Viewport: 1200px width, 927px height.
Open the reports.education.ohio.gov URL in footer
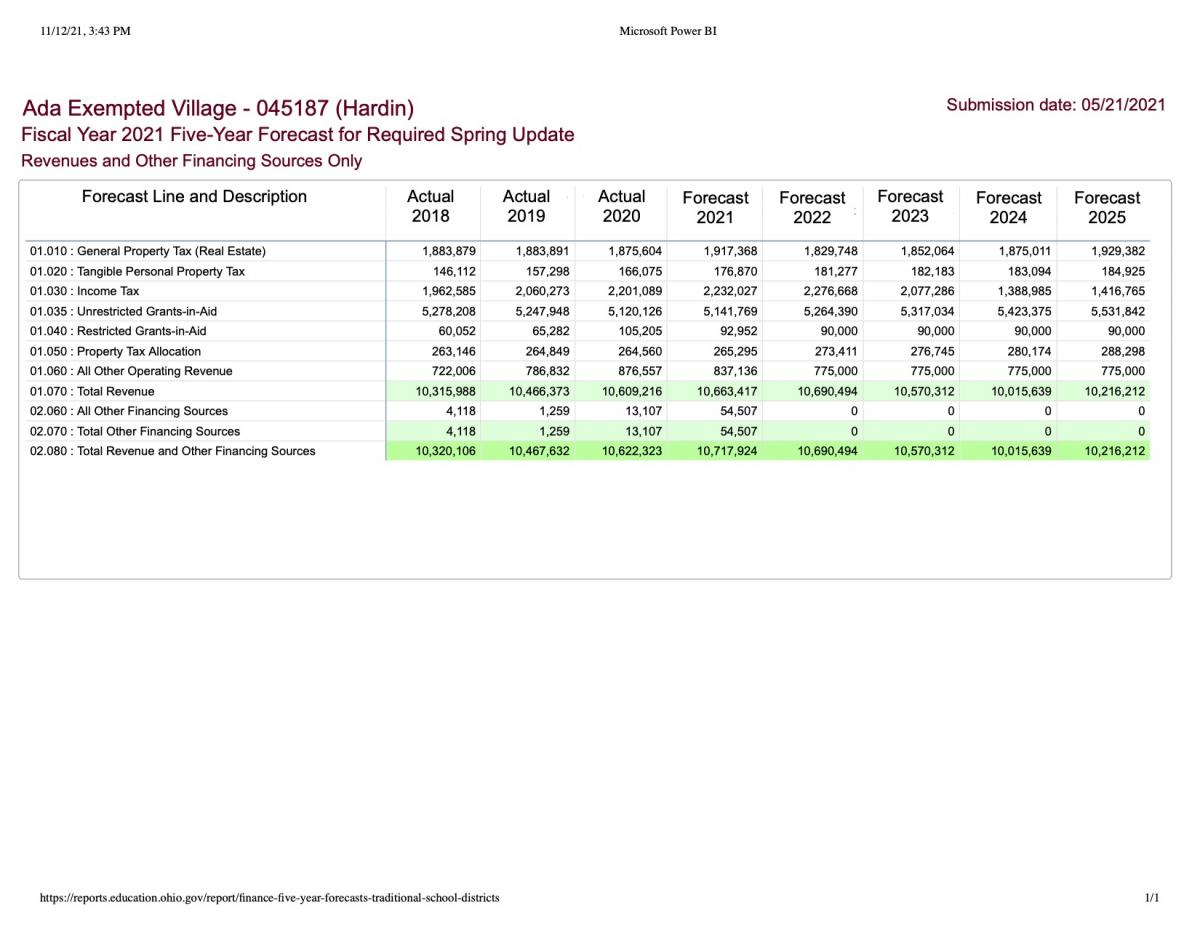[270, 898]
